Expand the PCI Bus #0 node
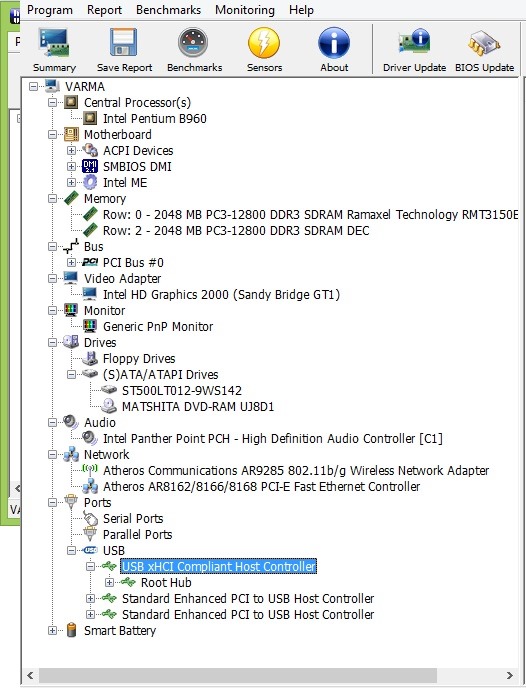This screenshot has width=526, height=688. [72, 262]
